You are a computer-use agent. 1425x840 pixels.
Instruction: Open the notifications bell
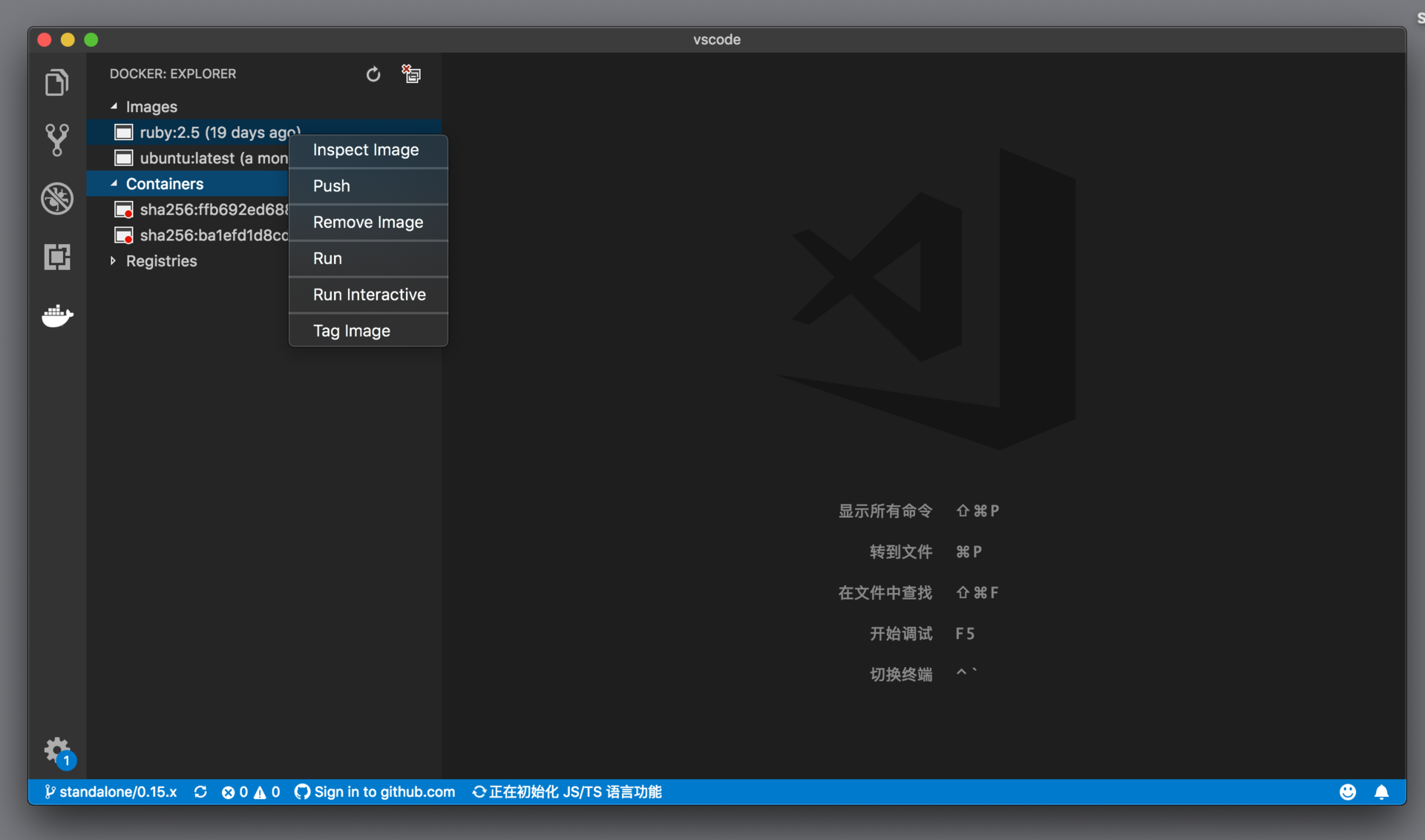click(1381, 792)
